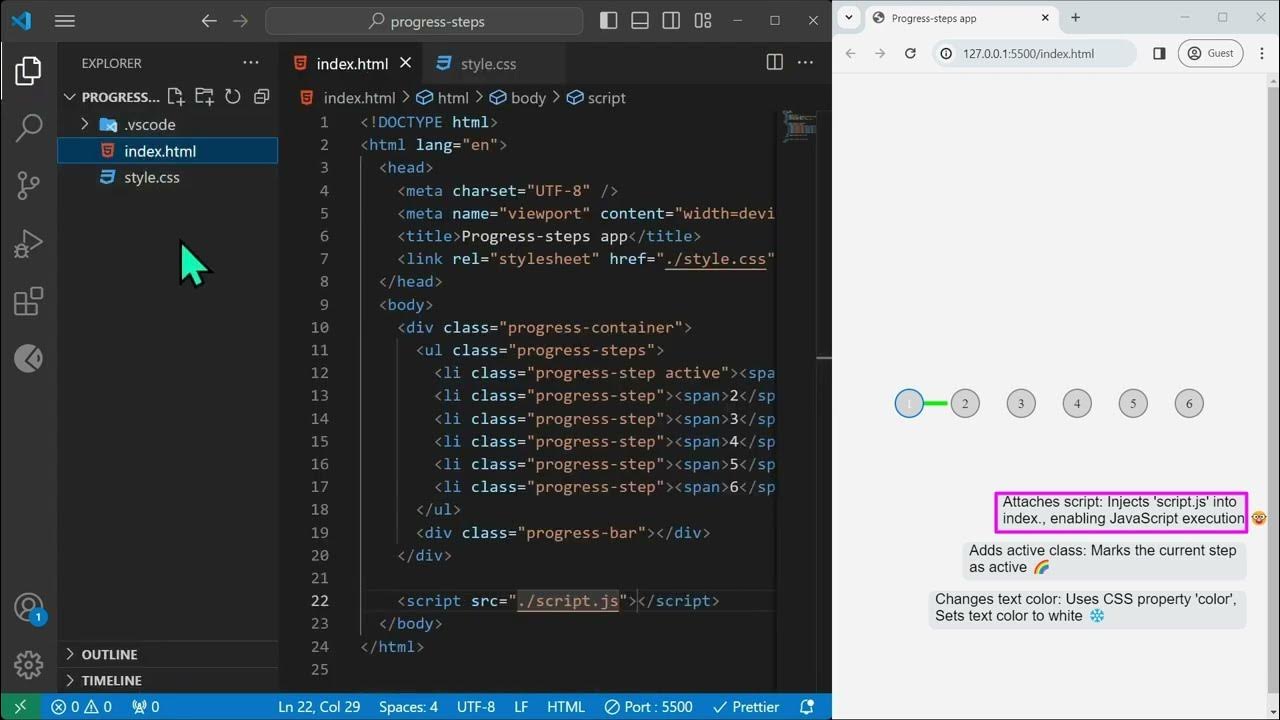The height and width of the screenshot is (720, 1280).
Task: Go forward in VS Code navigation
Action: 240,20
